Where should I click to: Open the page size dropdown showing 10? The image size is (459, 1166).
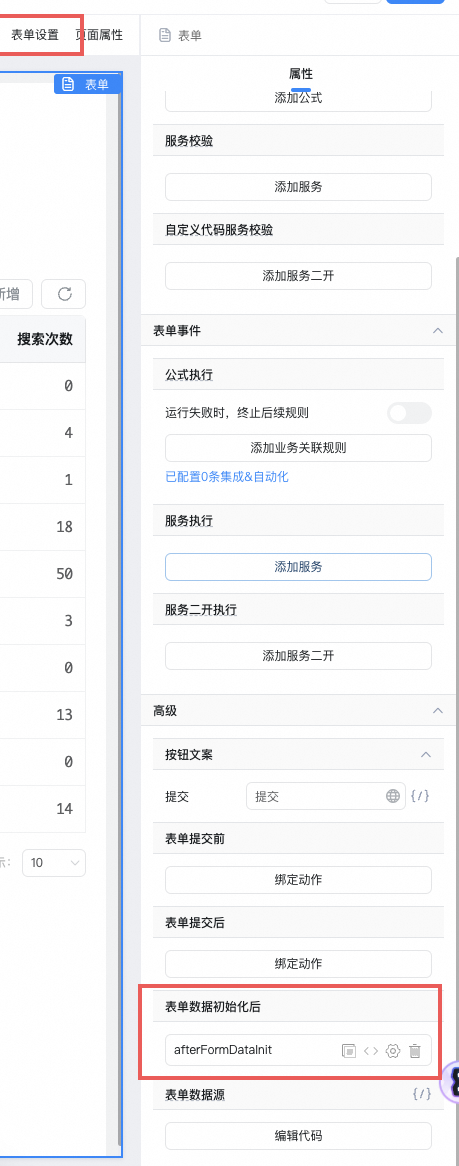point(54,863)
